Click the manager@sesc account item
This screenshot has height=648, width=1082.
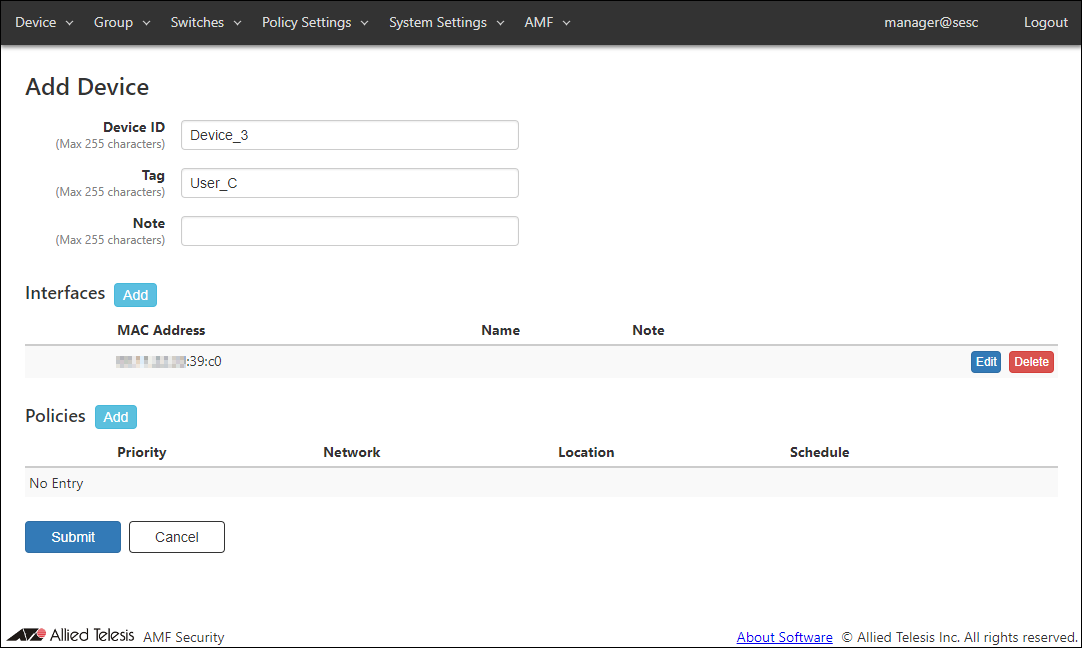coord(930,22)
